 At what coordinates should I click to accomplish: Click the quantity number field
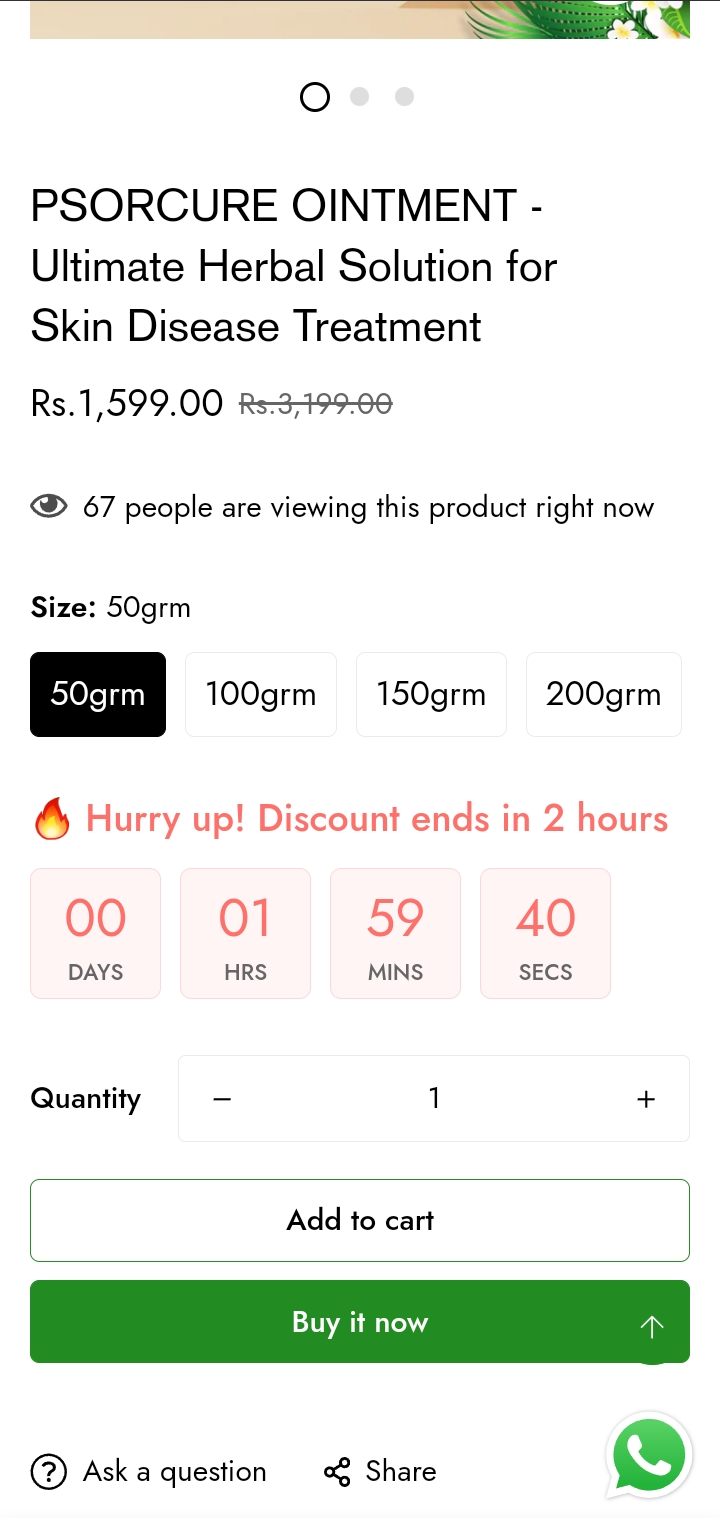click(x=434, y=1099)
